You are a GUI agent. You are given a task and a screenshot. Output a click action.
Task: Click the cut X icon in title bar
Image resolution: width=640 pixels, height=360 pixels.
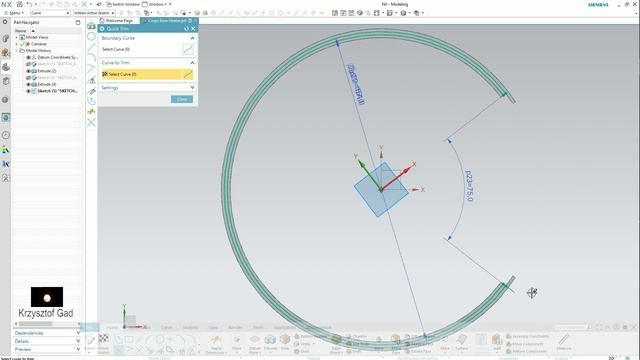coord(84,4)
